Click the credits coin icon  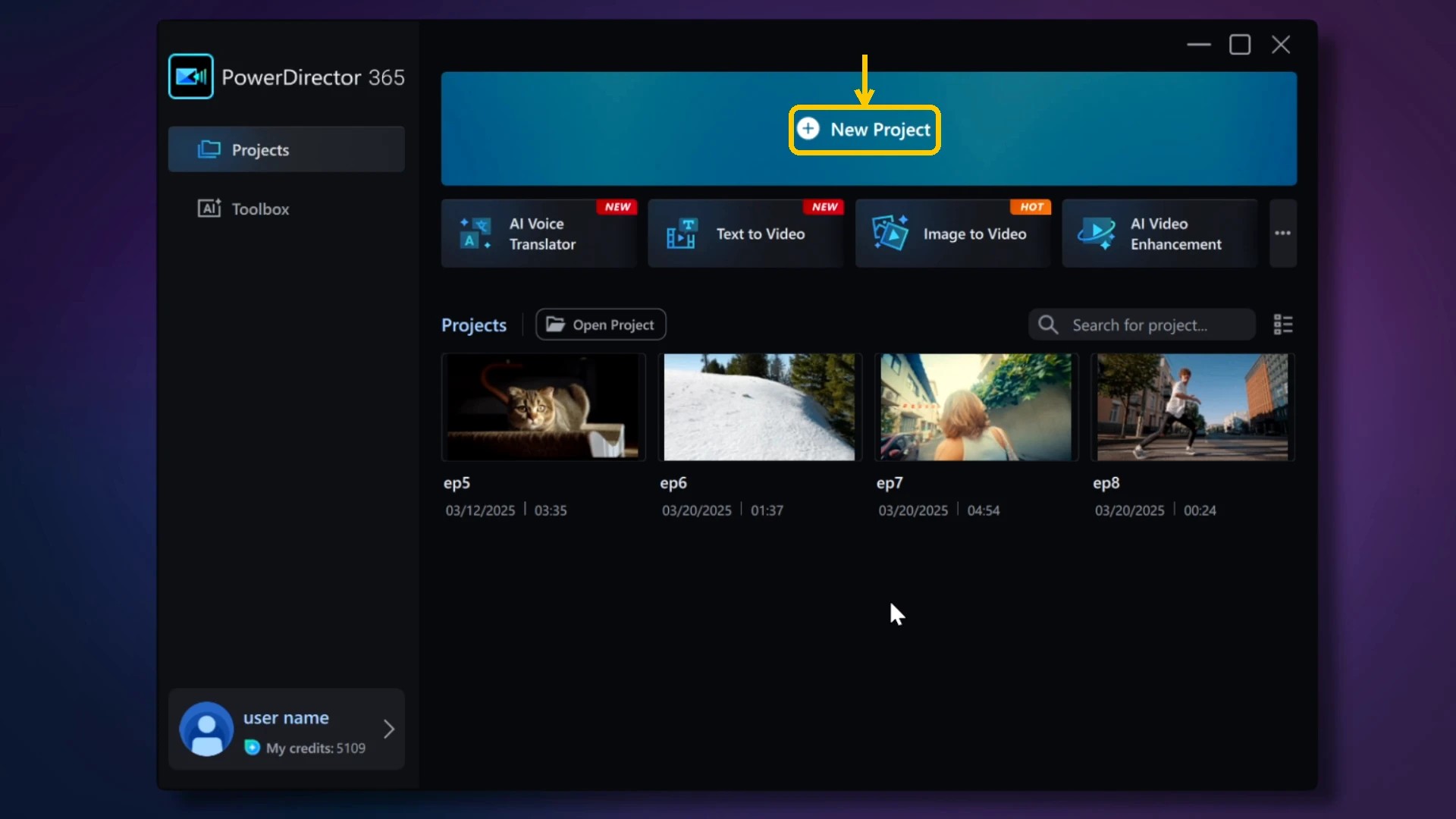(252, 748)
